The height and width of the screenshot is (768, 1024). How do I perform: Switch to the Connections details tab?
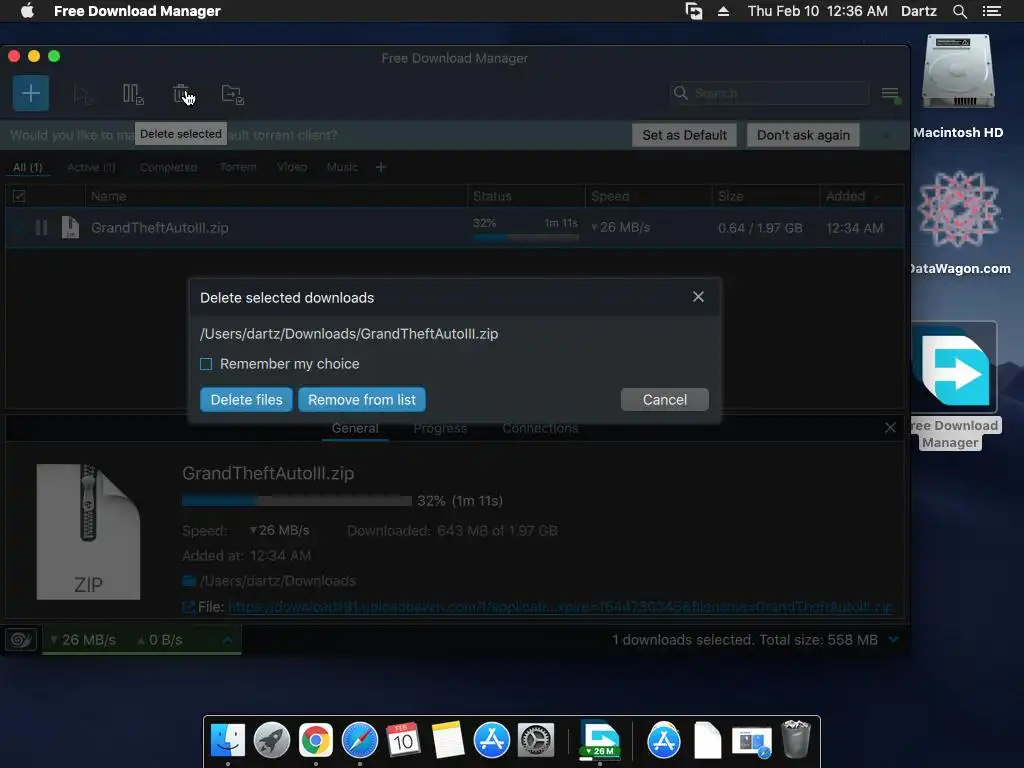540,428
